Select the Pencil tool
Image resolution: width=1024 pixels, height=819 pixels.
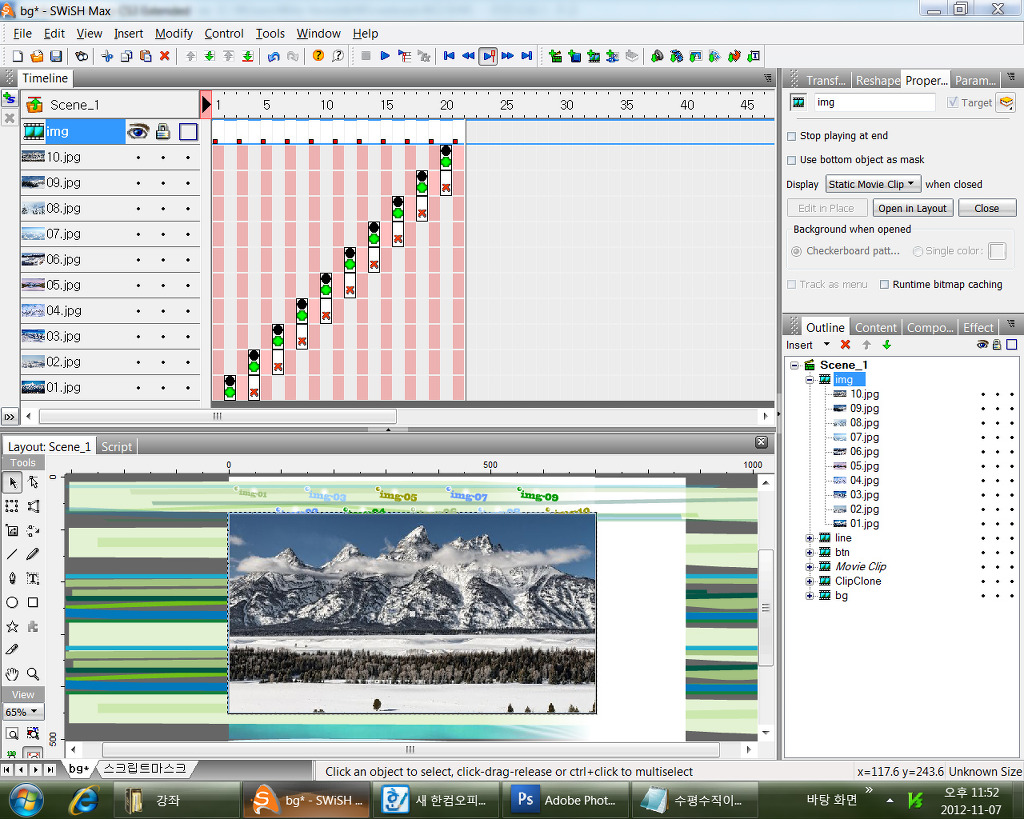click(x=33, y=554)
